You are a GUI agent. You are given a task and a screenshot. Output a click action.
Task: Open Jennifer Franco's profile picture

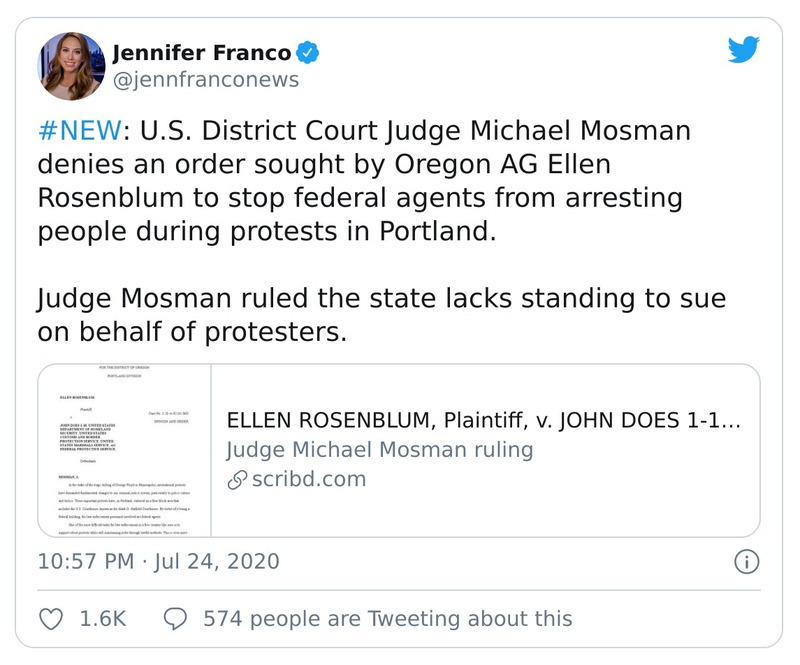click(x=71, y=66)
